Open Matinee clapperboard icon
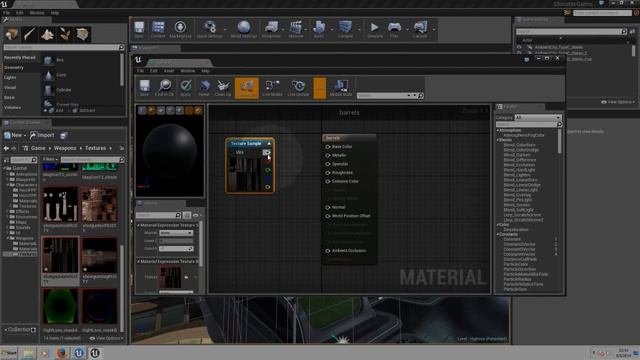Screen dimensions: 640x360 click(296, 29)
